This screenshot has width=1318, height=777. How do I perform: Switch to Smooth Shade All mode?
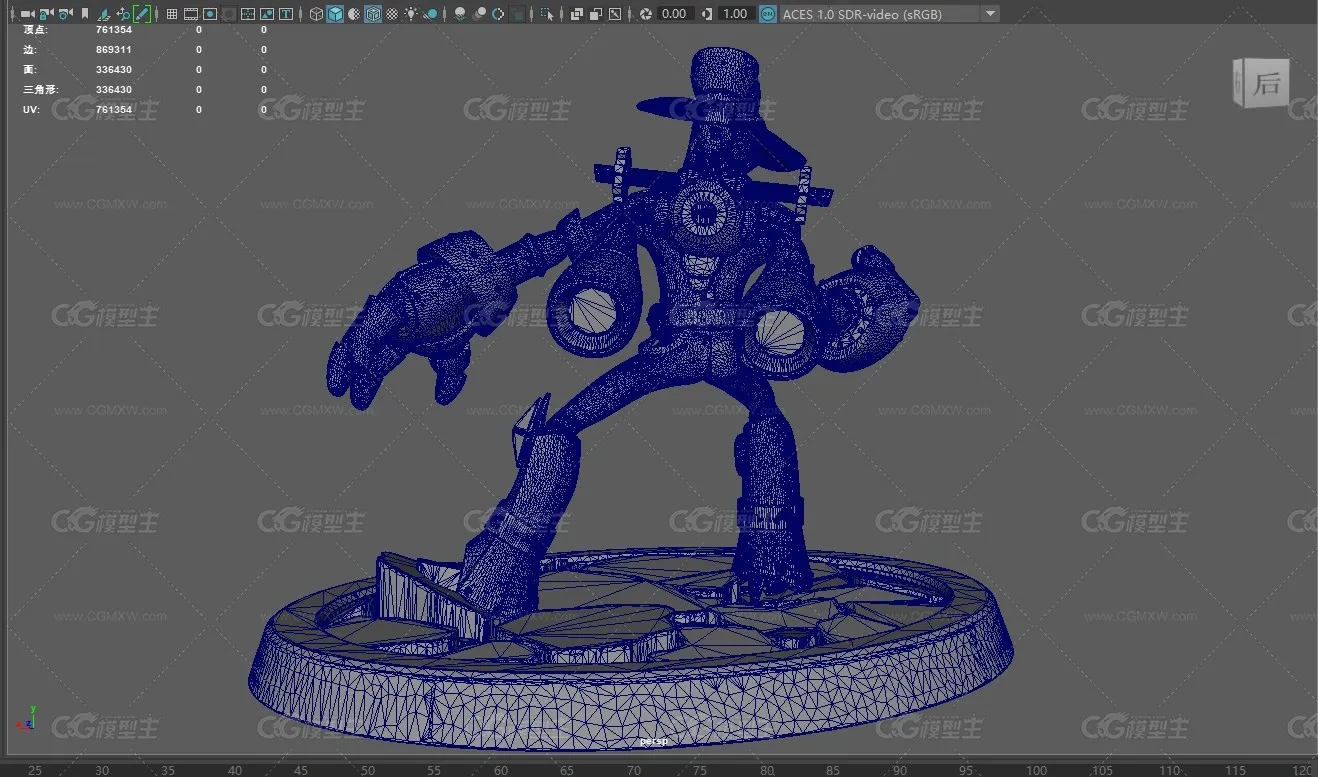coord(335,14)
